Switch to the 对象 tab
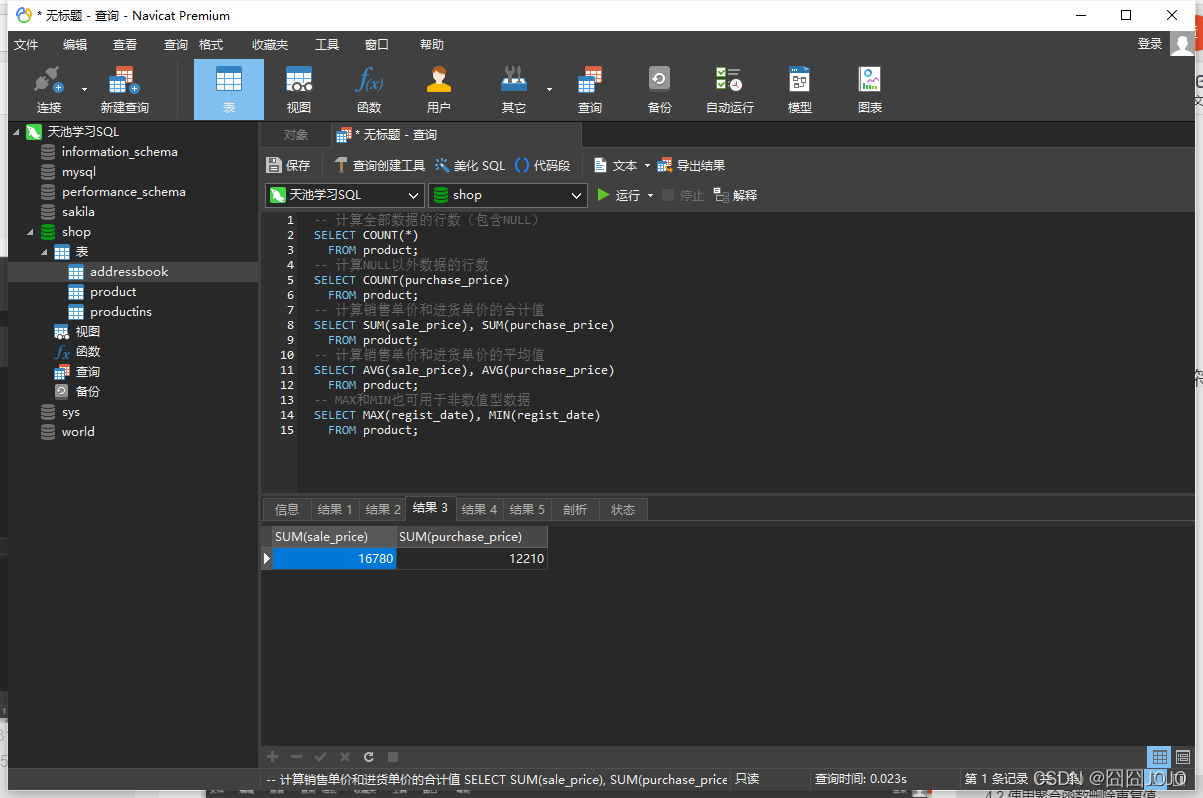This screenshot has height=798, width=1203. [x=296, y=135]
